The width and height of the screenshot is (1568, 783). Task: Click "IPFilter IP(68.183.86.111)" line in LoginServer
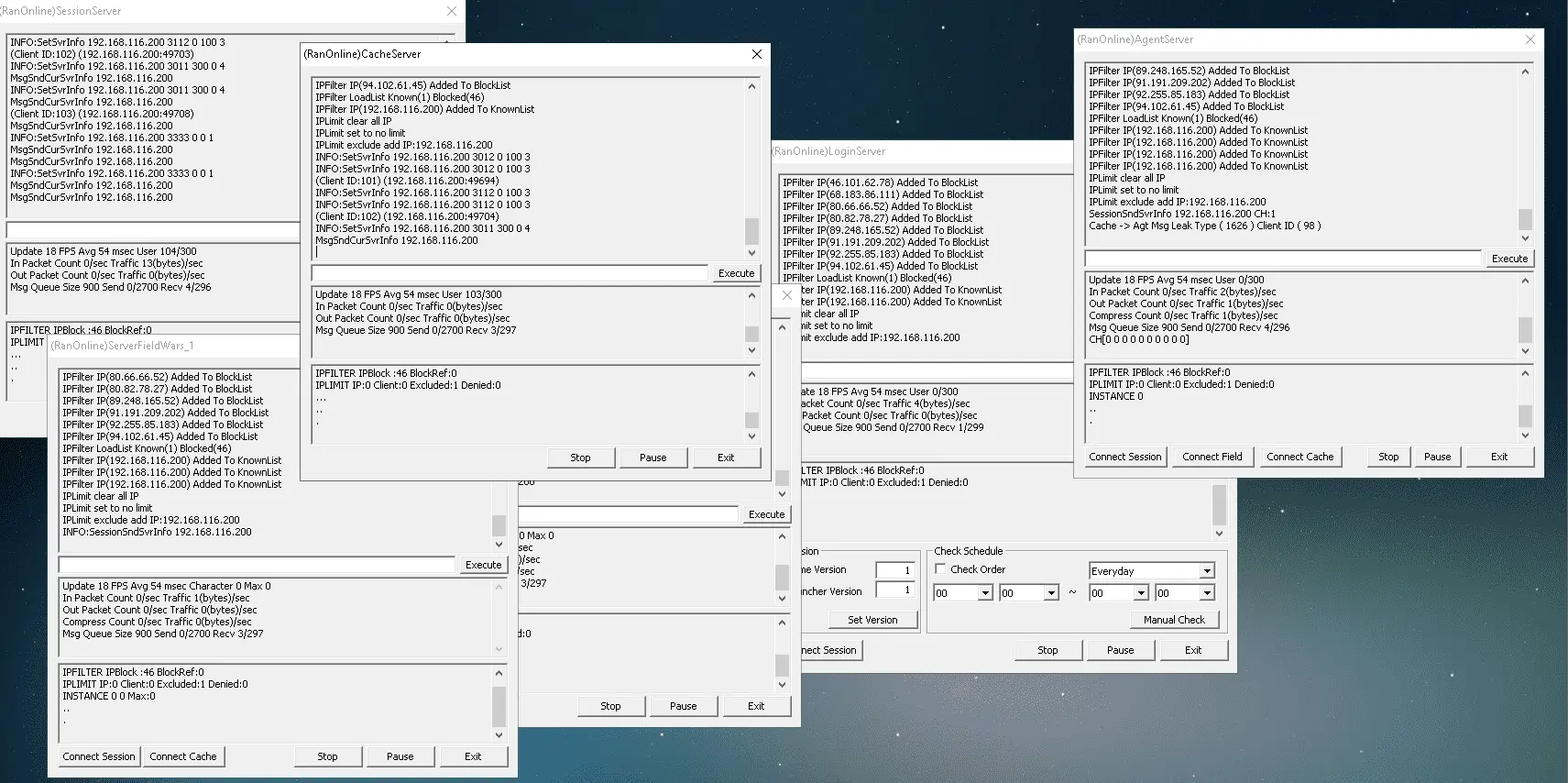883,194
